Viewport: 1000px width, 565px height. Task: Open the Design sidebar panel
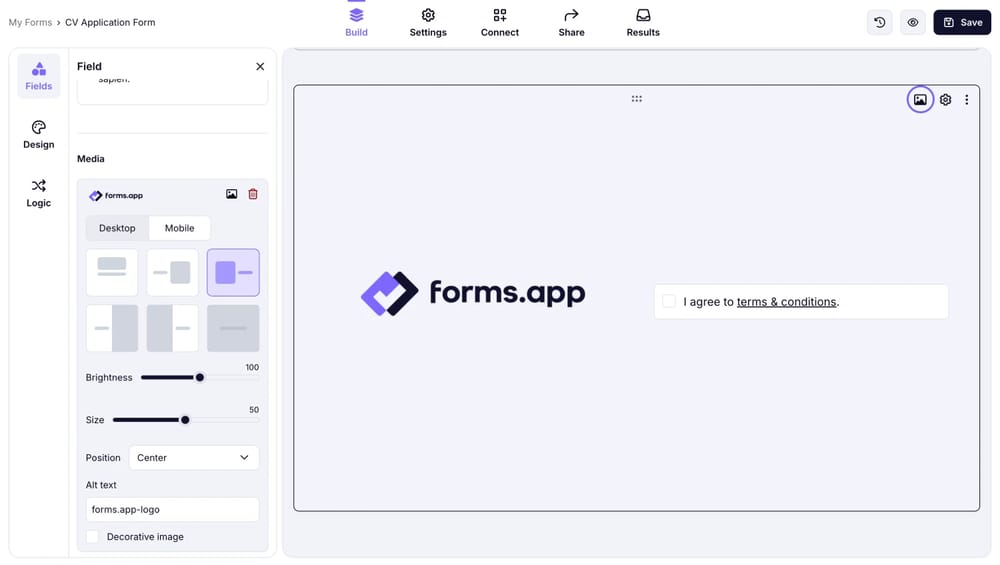point(38,135)
